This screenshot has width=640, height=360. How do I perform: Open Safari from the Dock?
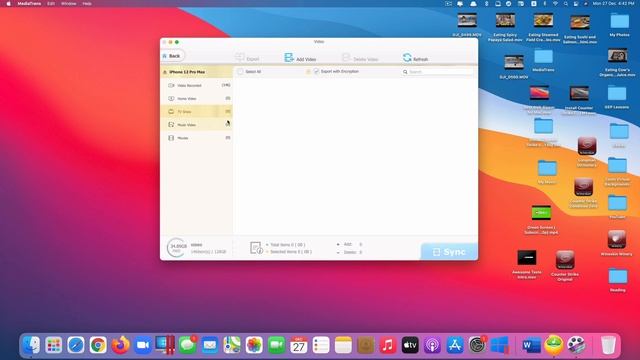(76, 345)
